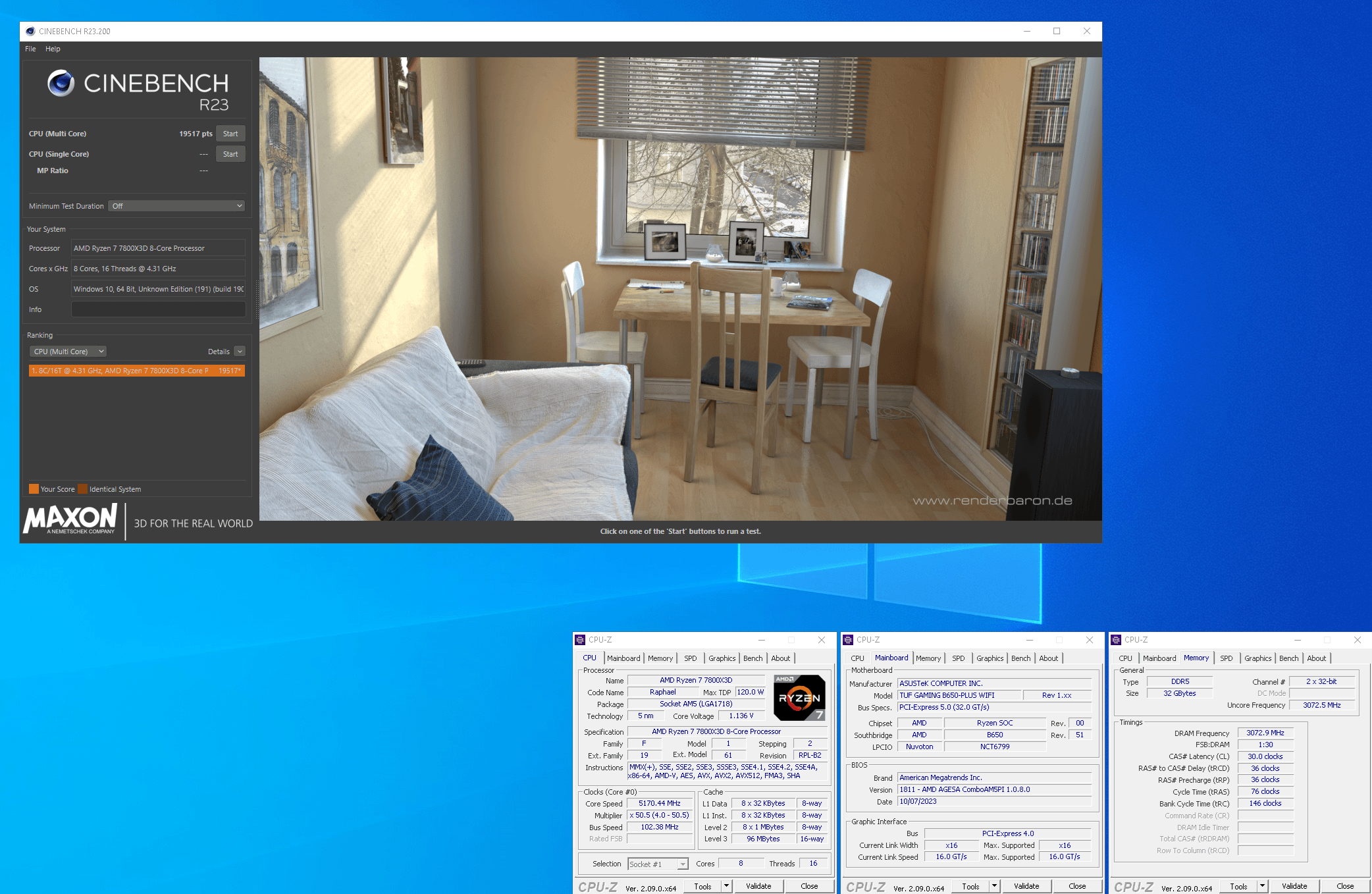Click Tools button in CPU-Z Memory window
Image resolution: width=1372 pixels, height=894 pixels.
click(x=1239, y=886)
